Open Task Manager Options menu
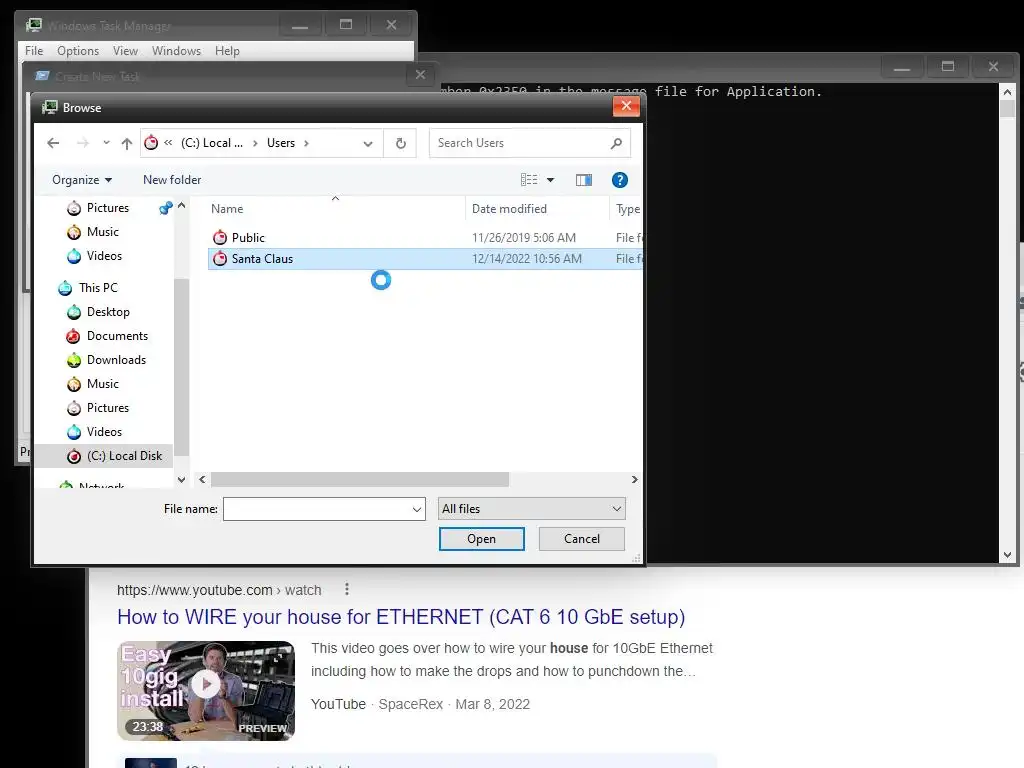The width and height of the screenshot is (1024, 768). click(x=78, y=51)
